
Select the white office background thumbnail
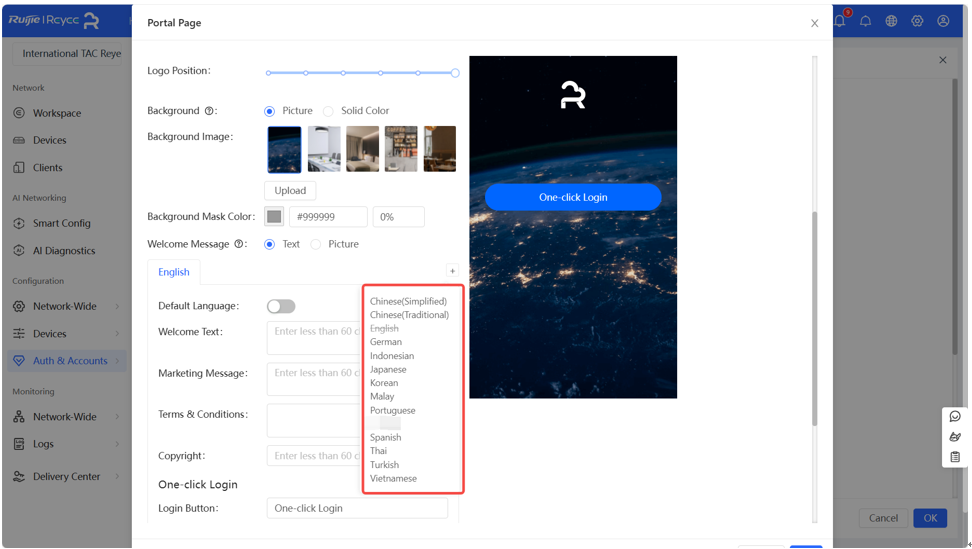(324, 149)
